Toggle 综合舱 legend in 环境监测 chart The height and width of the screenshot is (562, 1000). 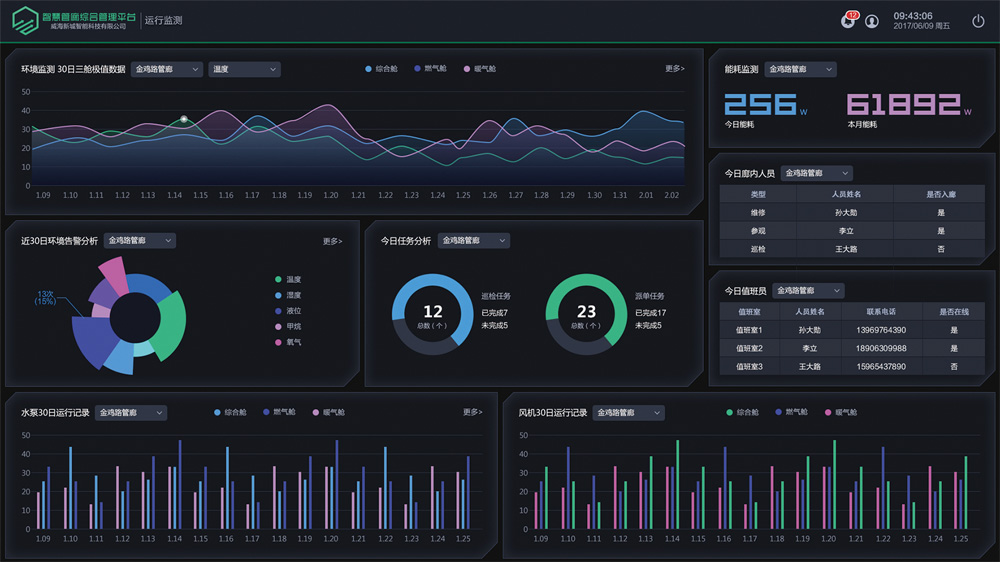[381, 69]
